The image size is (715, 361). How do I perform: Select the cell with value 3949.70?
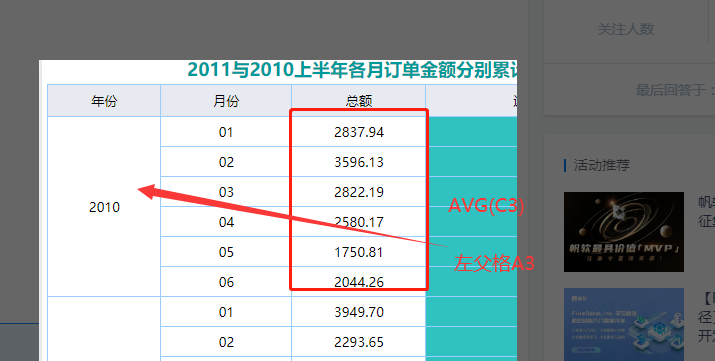358,312
